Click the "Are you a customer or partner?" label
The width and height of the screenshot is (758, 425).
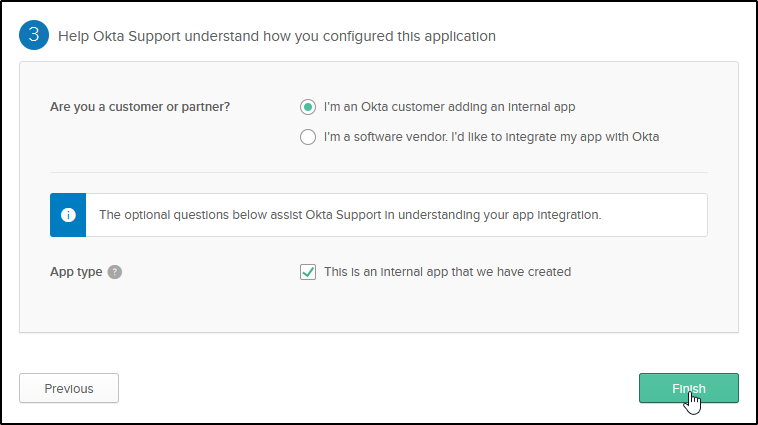(x=139, y=106)
